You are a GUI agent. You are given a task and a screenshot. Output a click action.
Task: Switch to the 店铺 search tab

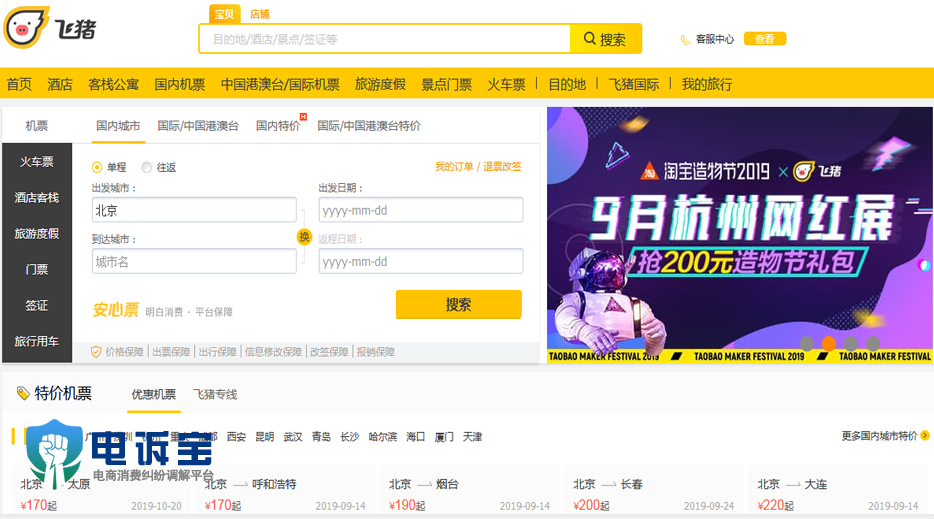click(x=260, y=14)
